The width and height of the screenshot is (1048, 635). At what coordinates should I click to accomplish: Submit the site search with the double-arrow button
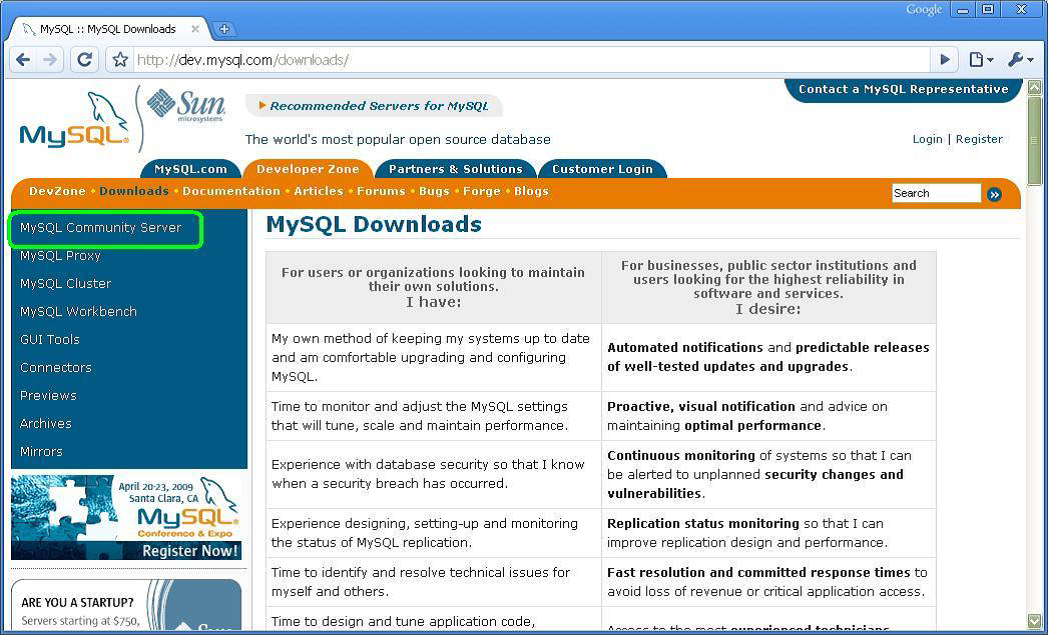pyautogui.click(x=994, y=193)
